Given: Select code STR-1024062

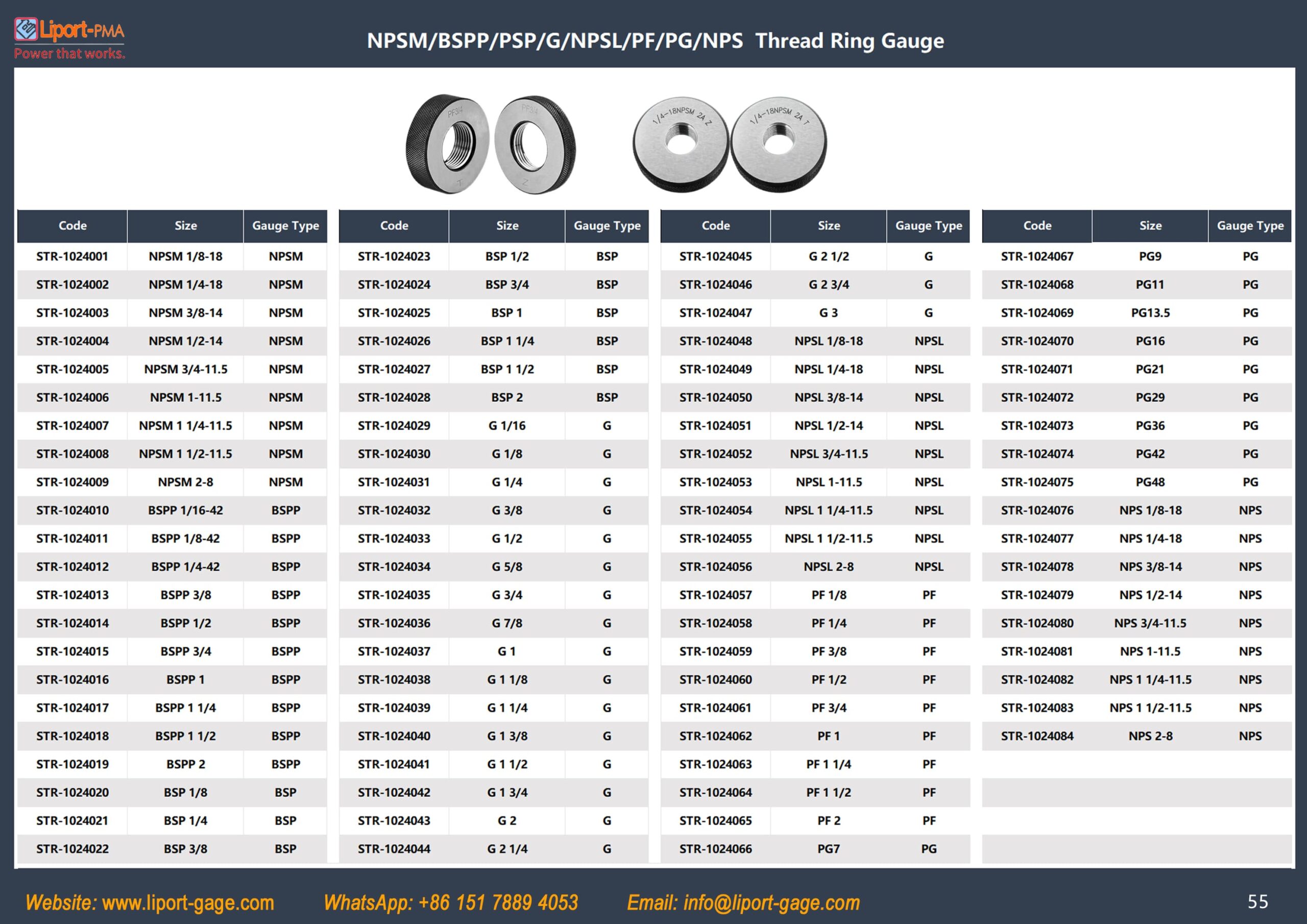Looking at the screenshot, I should pyautogui.click(x=716, y=736).
